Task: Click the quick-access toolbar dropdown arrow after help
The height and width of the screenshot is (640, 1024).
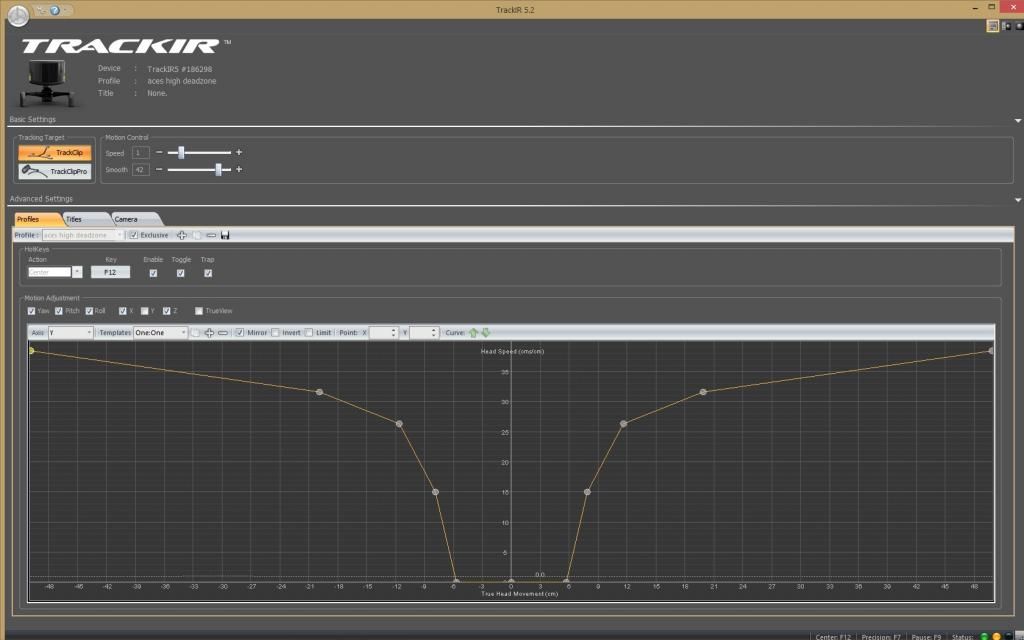Action: [66, 10]
